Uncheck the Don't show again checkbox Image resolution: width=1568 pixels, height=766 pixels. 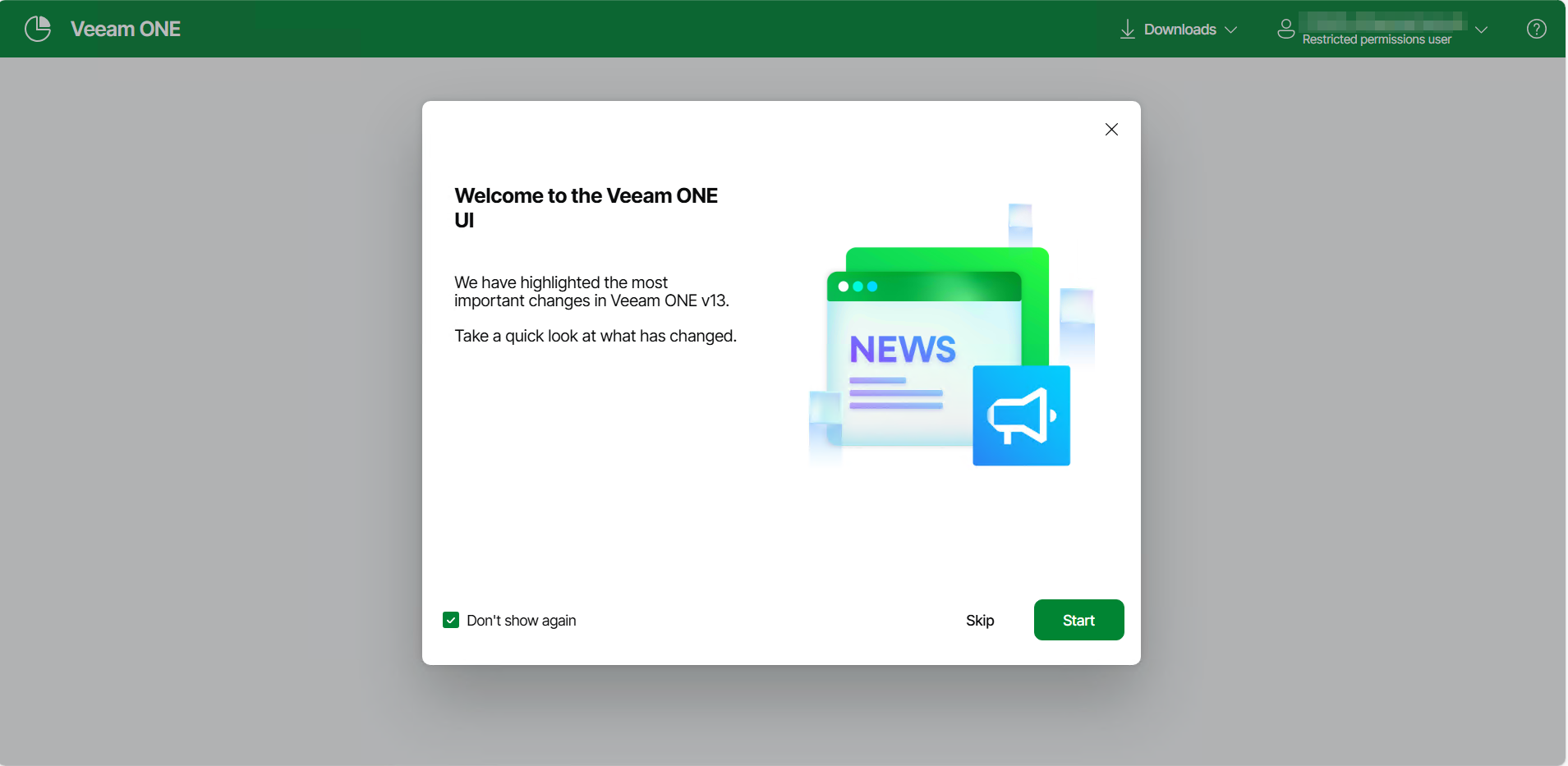click(451, 620)
